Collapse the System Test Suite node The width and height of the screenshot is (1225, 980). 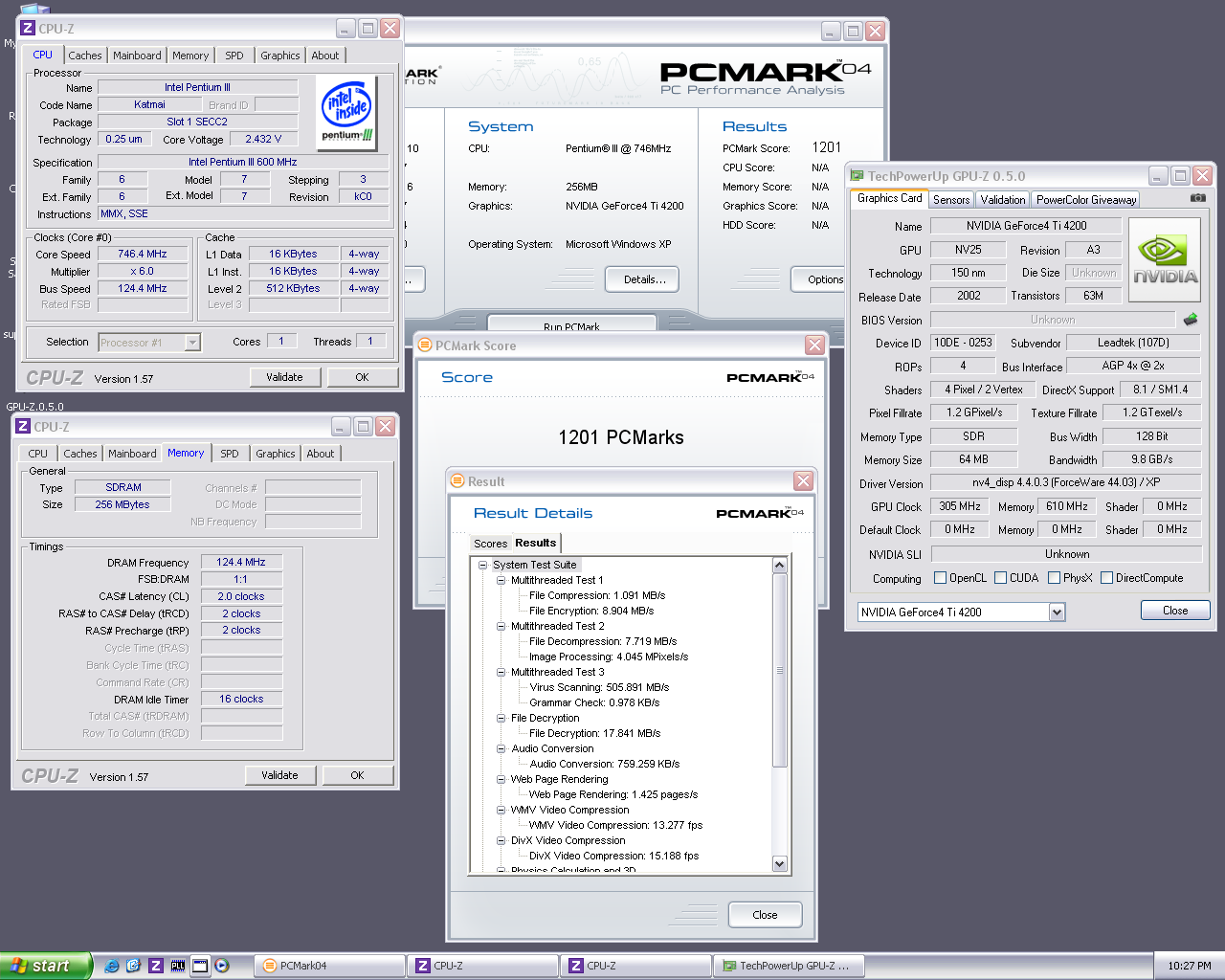tap(483, 565)
